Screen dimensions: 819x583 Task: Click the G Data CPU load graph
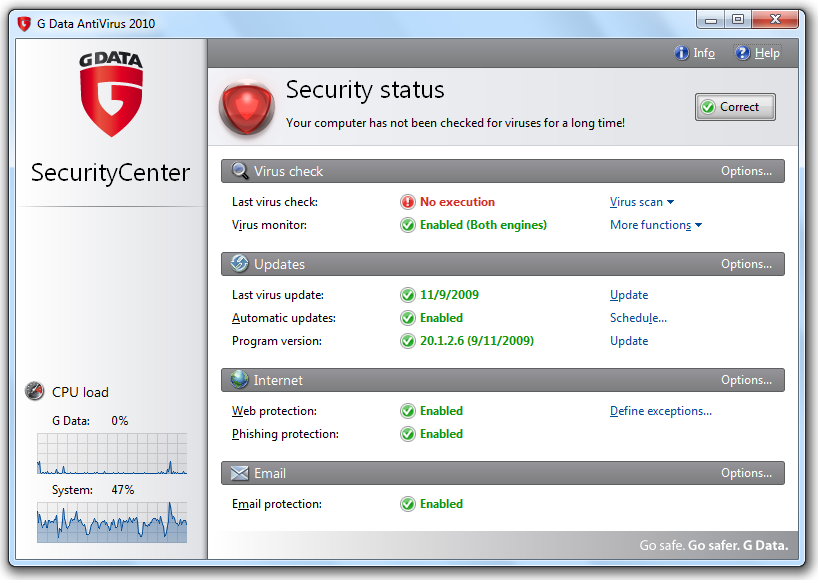(x=112, y=453)
